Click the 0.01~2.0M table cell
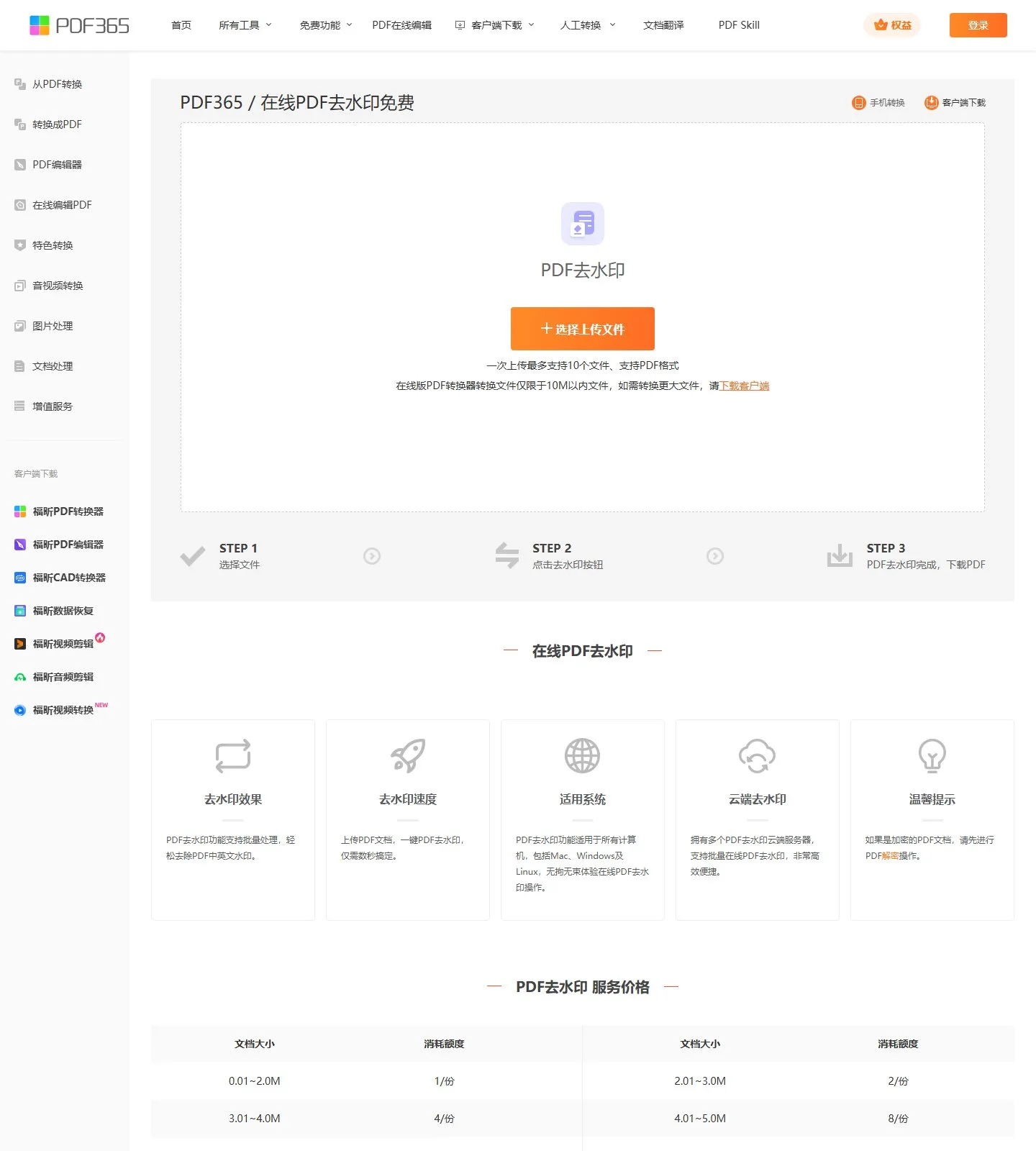1036x1151 pixels. coord(255,1081)
